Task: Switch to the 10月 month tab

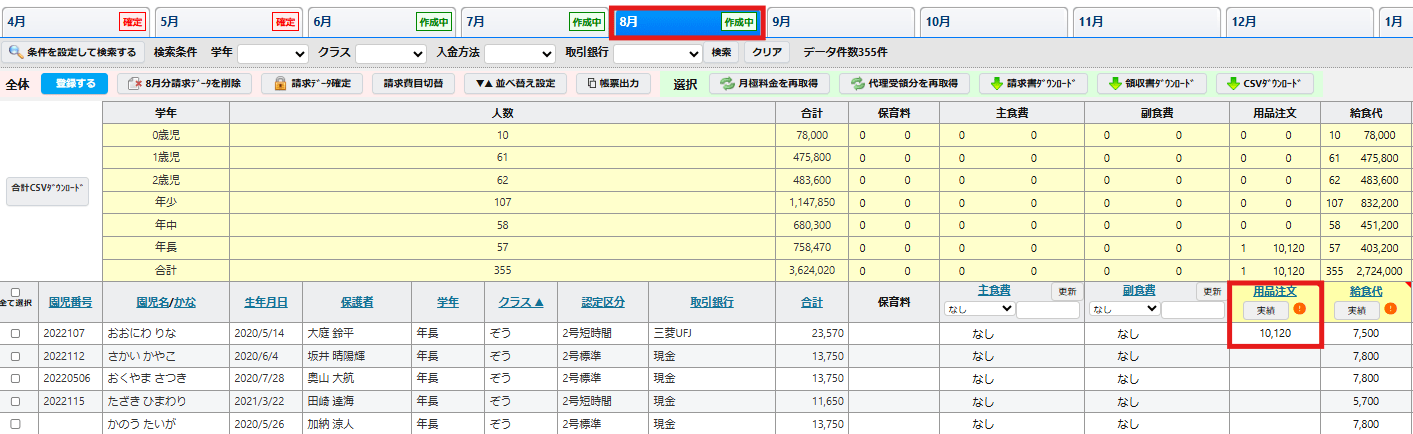Action: [x=994, y=21]
